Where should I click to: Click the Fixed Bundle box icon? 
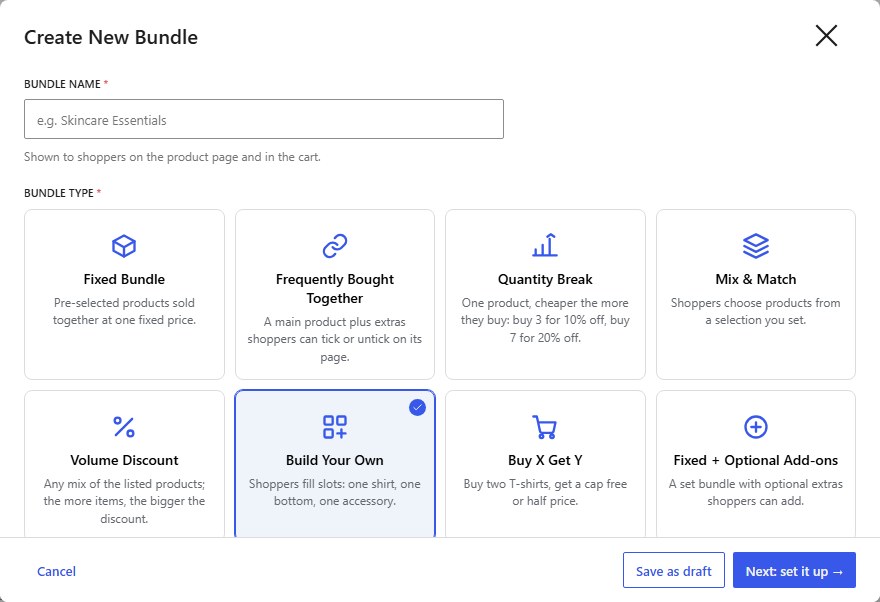[x=124, y=246]
